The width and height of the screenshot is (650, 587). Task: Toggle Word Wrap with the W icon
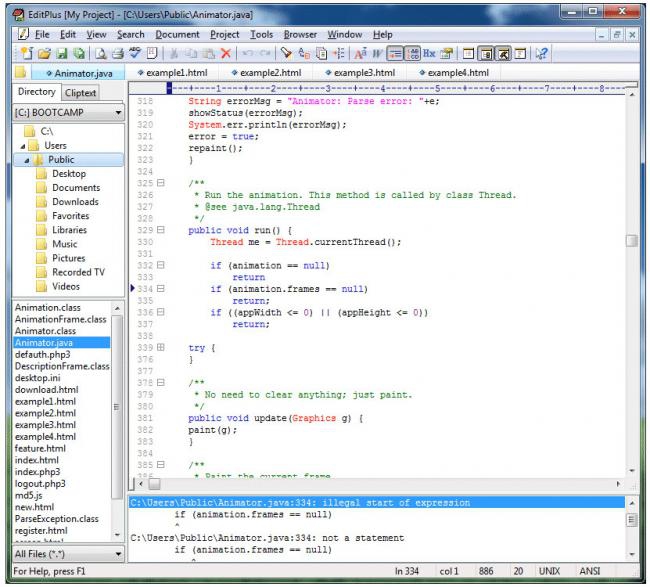pyautogui.click(x=377, y=53)
